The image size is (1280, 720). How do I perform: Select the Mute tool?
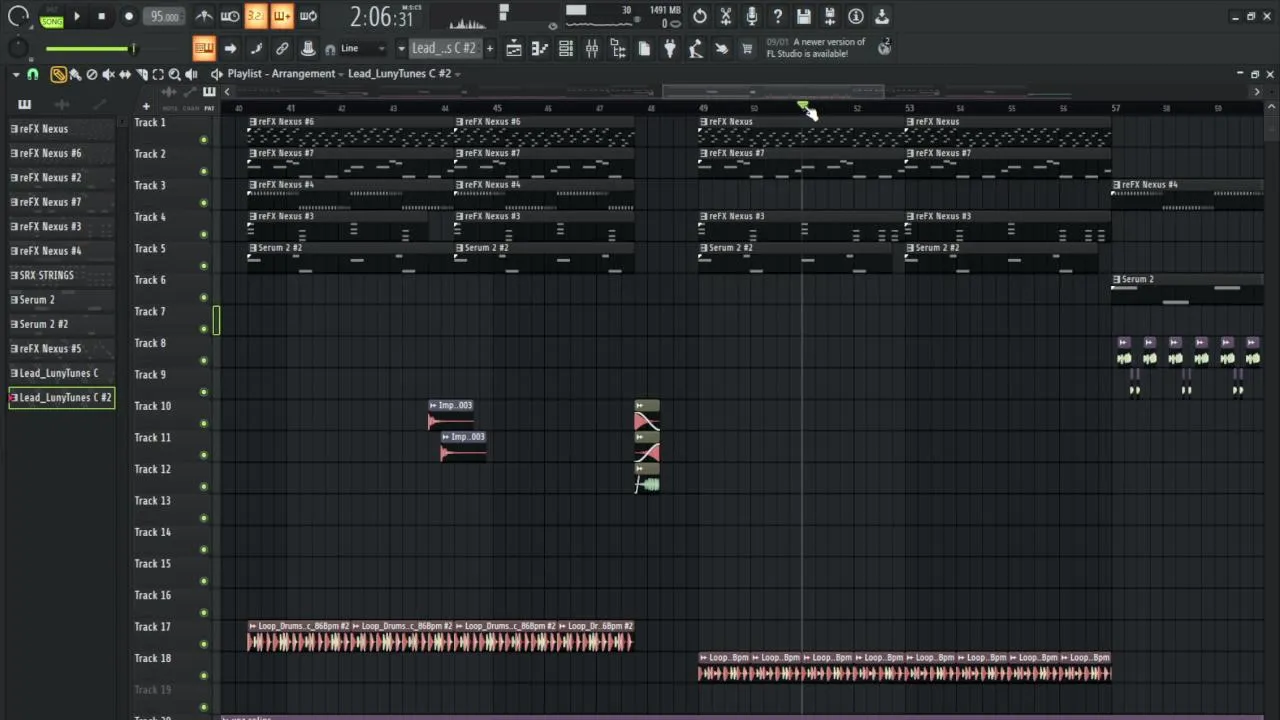tap(108, 74)
